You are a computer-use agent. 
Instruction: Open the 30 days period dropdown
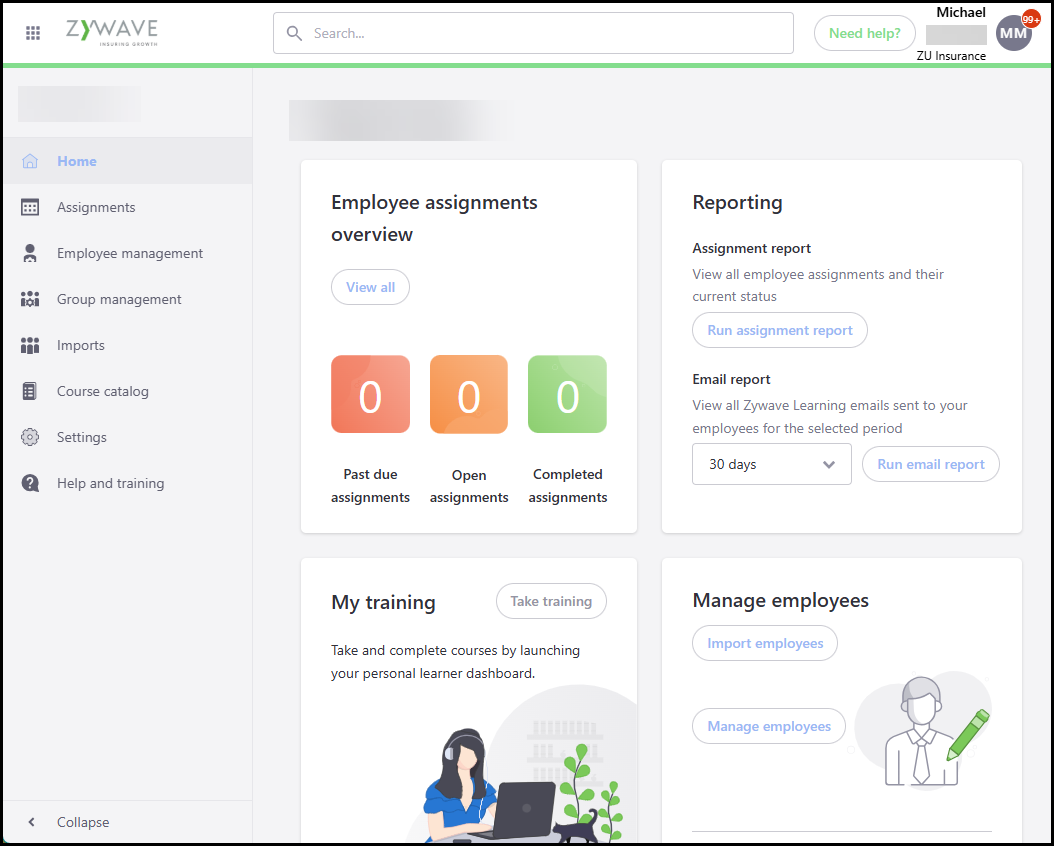point(771,464)
